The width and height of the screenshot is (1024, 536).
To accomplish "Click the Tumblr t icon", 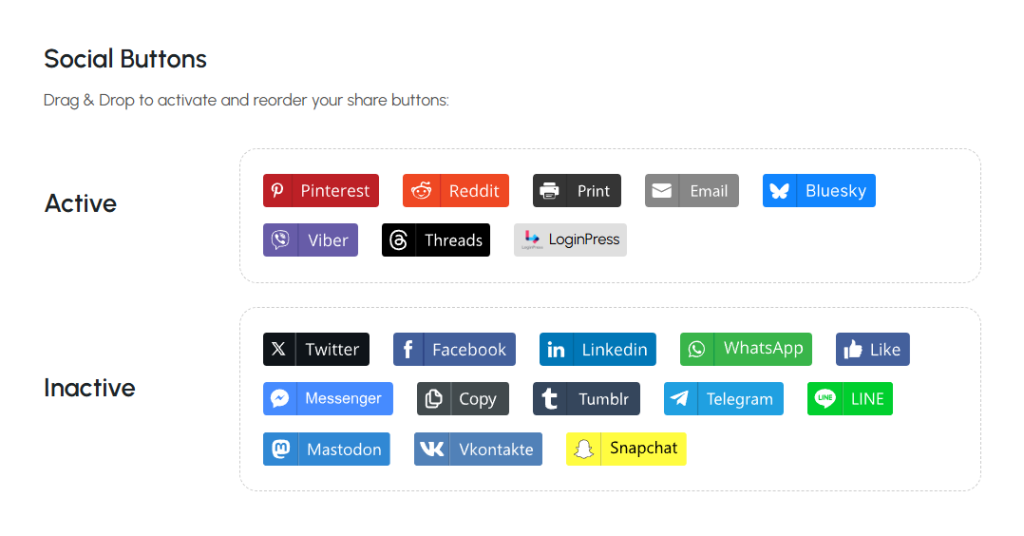I will (550, 399).
